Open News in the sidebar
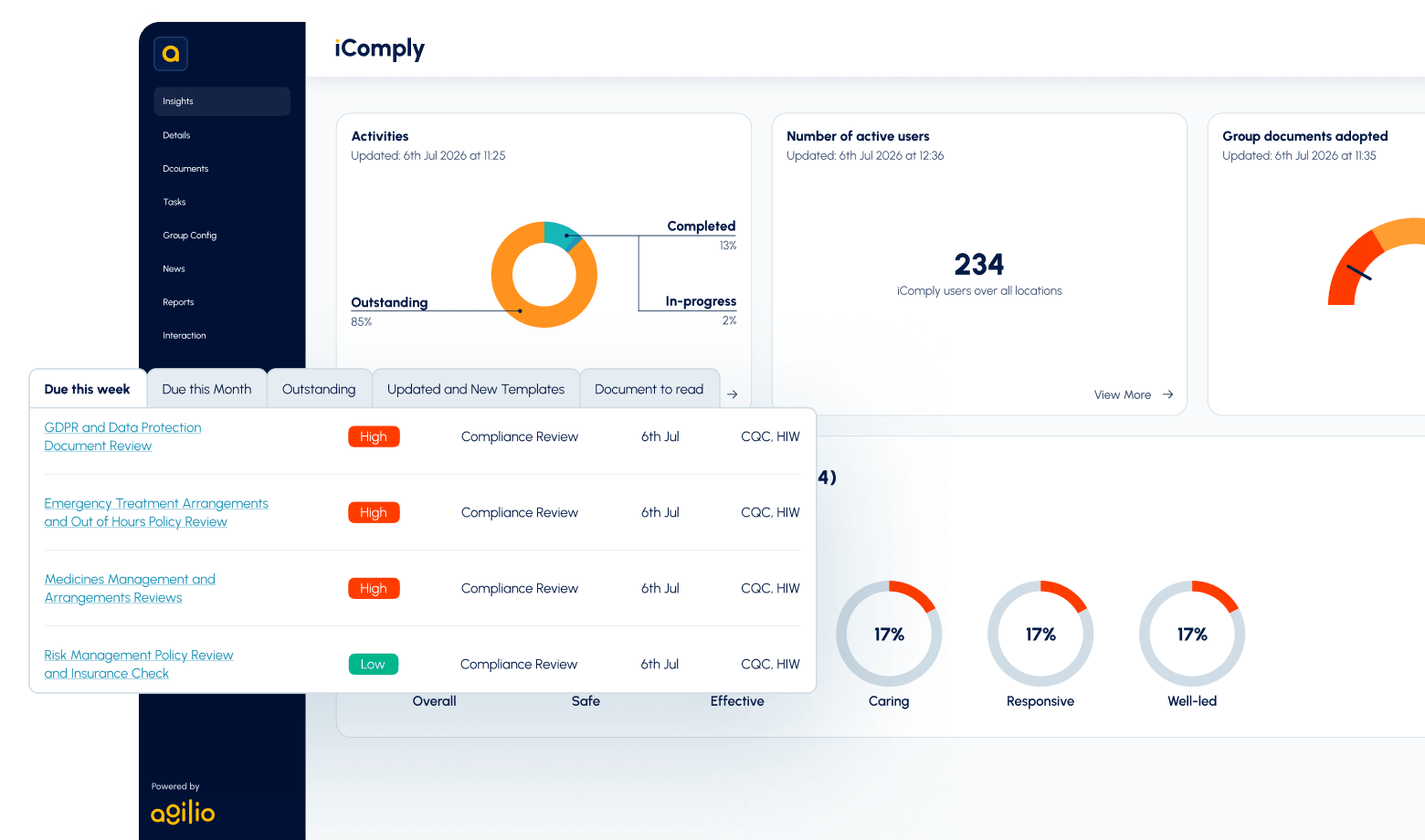 tap(174, 269)
